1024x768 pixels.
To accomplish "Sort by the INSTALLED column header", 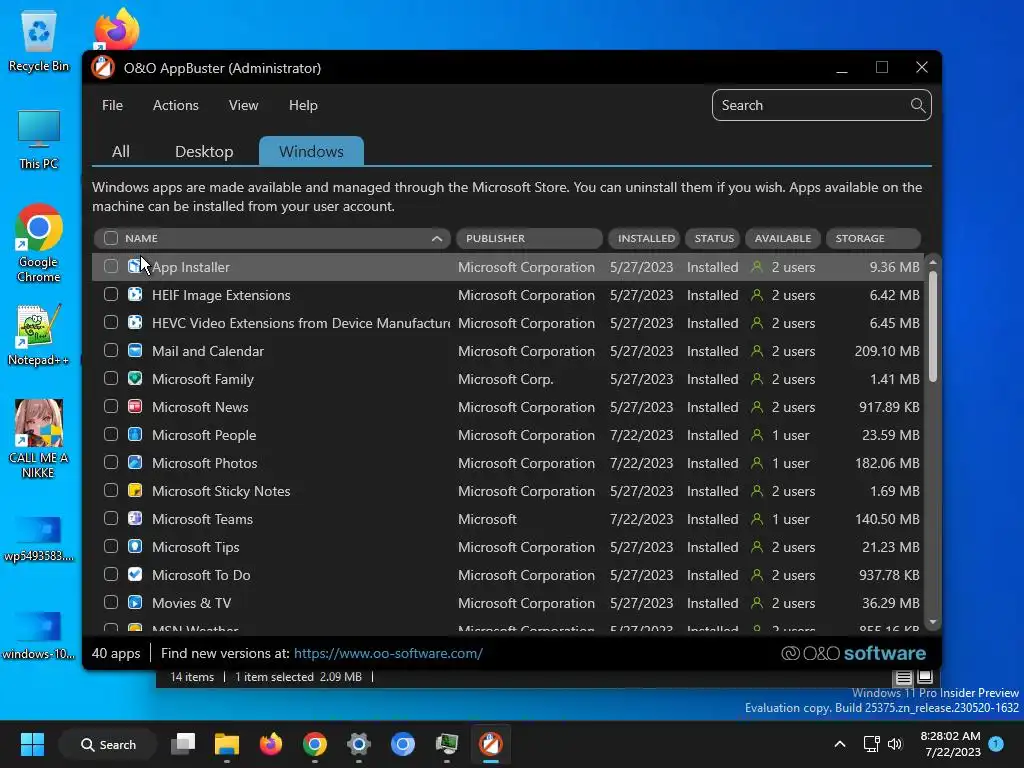I will pos(645,238).
